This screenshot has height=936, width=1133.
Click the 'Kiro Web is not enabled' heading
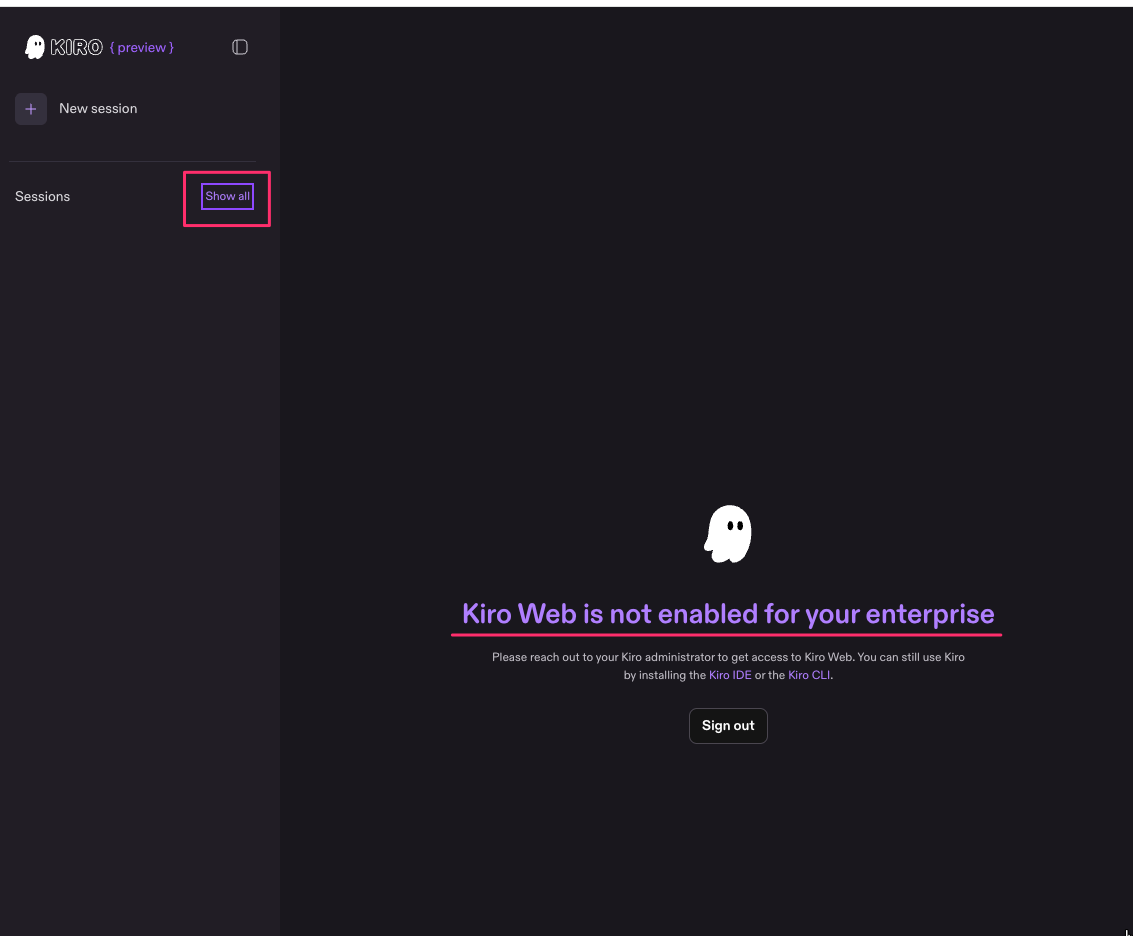pos(728,614)
